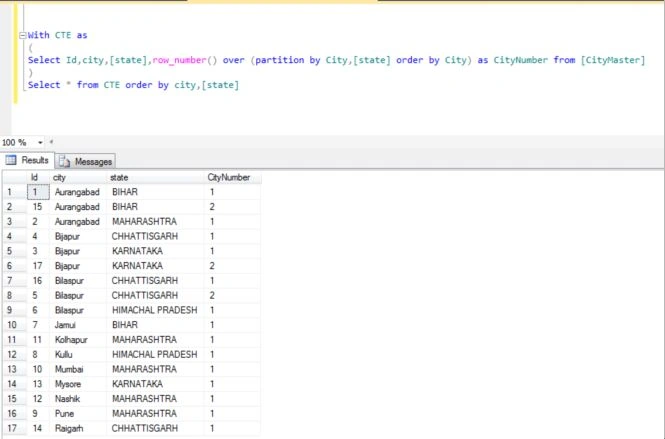This screenshot has height=439, width=665.
Task: Click the scroll arrow beside the zoom box
Action: 51,142
